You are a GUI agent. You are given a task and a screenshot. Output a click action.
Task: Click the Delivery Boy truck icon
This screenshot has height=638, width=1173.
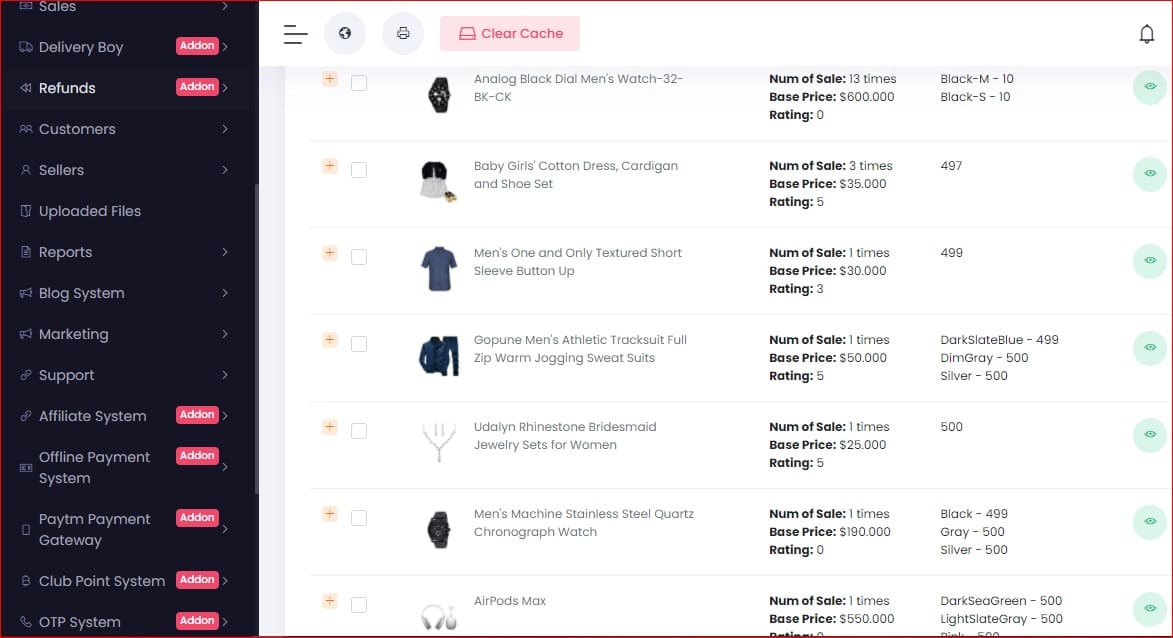point(25,46)
